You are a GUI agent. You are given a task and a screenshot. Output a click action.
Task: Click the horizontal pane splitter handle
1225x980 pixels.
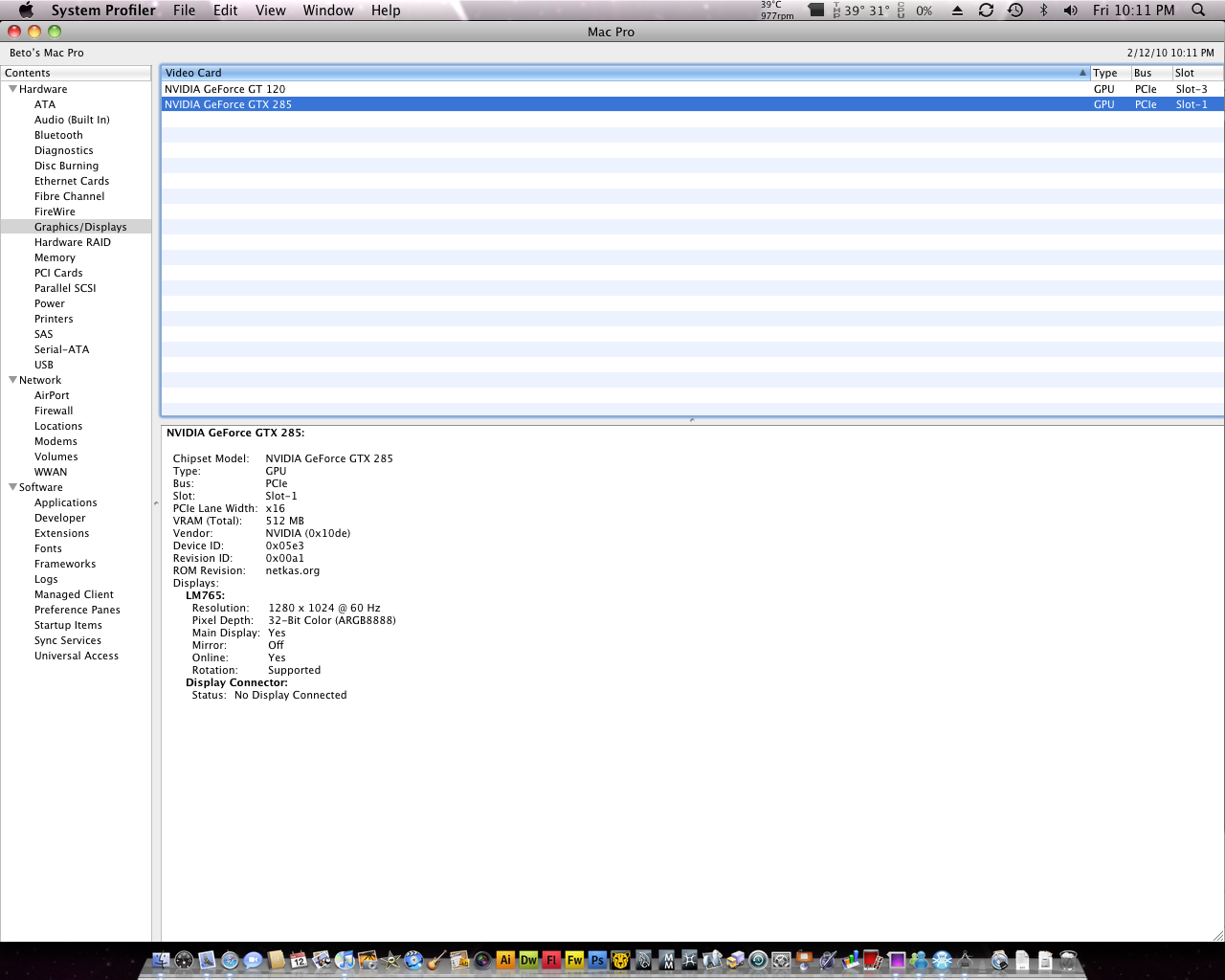pos(692,420)
